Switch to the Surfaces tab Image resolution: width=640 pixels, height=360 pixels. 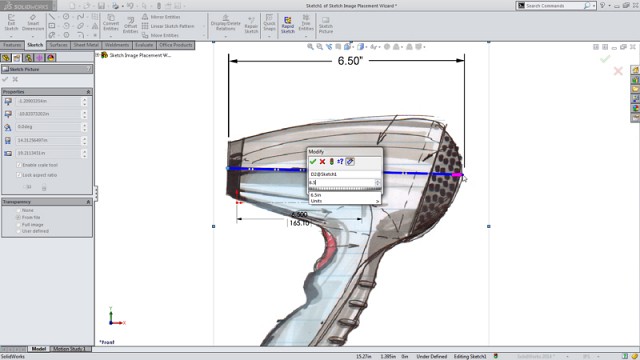tap(58, 45)
